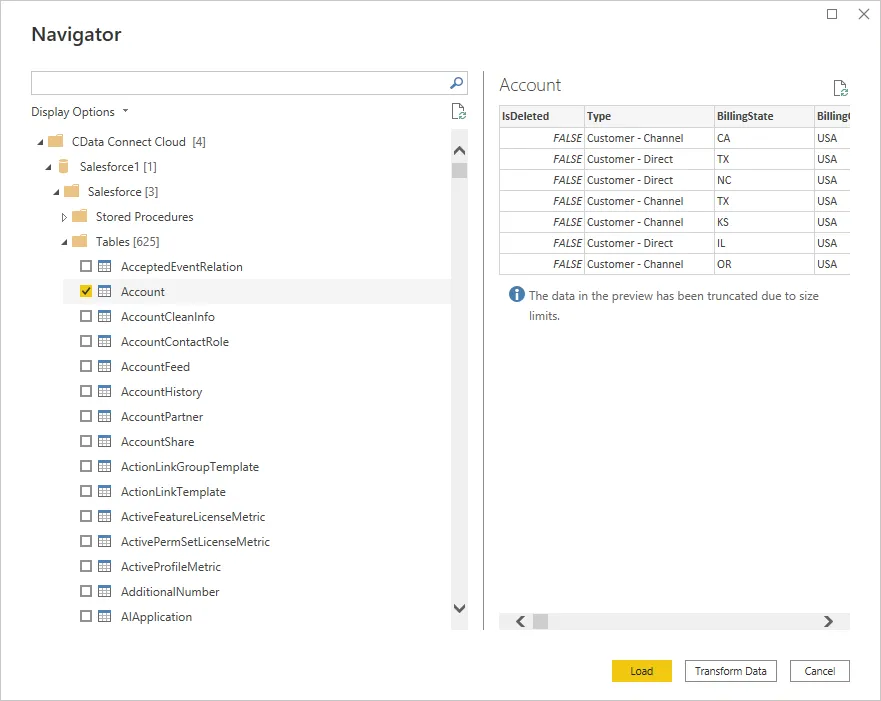
Task: Select the AIApplication checkbox
Action: (86, 616)
